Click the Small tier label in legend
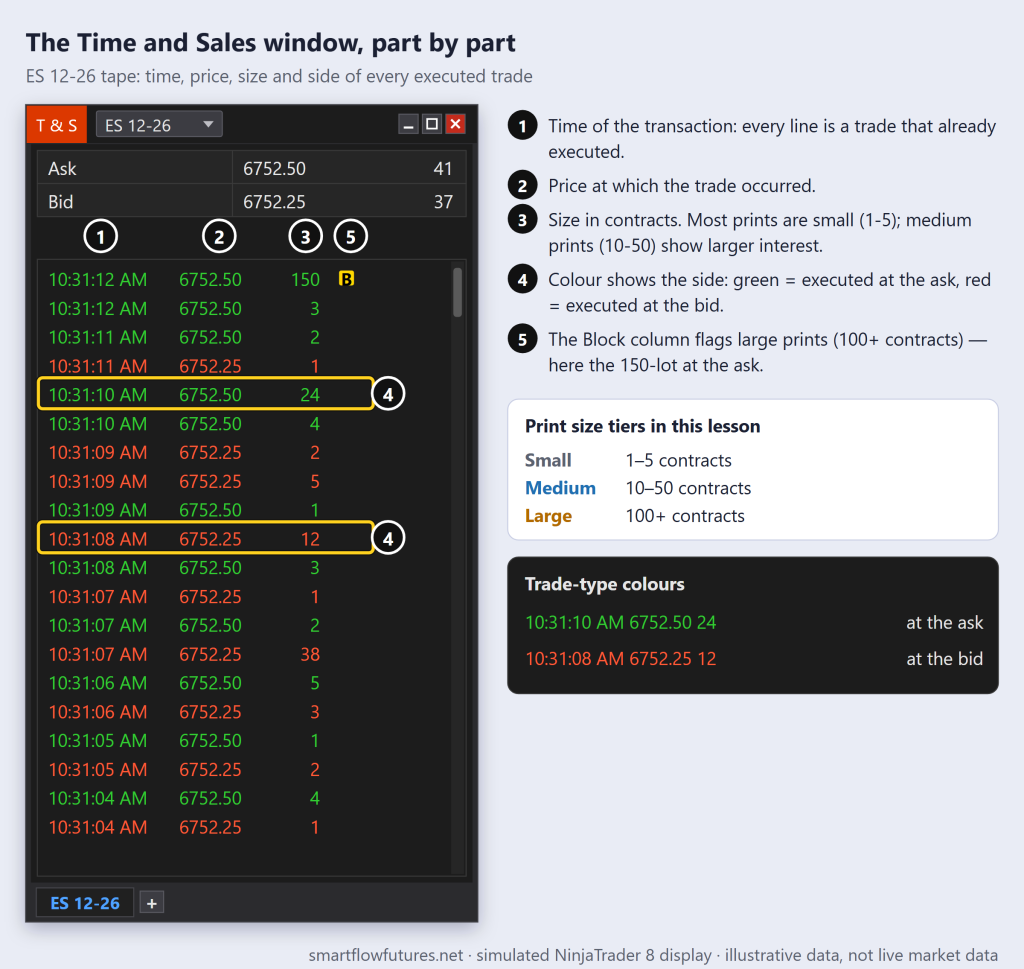This screenshot has width=1024, height=969. click(548, 460)
